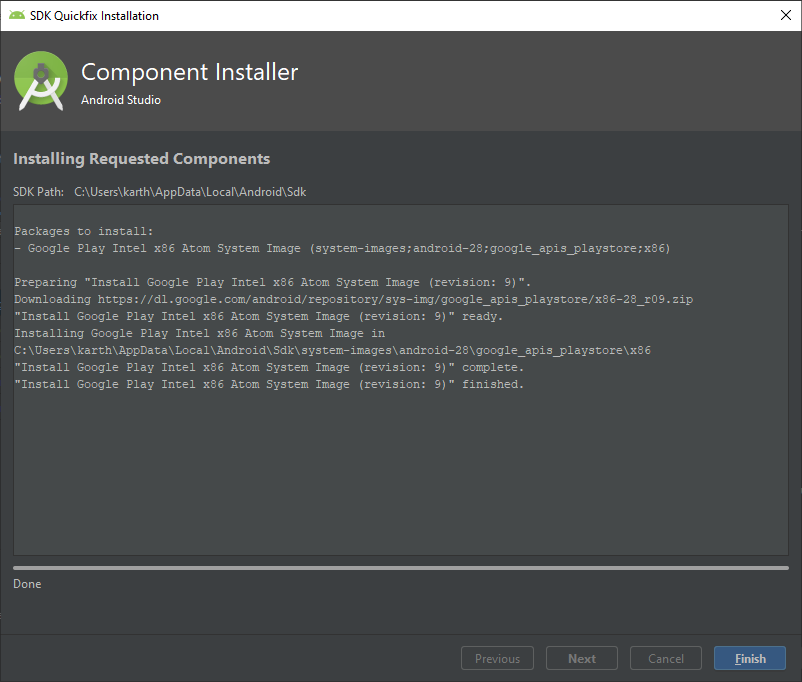This screenshot has height=682, width=802.
Task: Click the system-images install path line
Action: pyautogui.click(x=332, y=350)
